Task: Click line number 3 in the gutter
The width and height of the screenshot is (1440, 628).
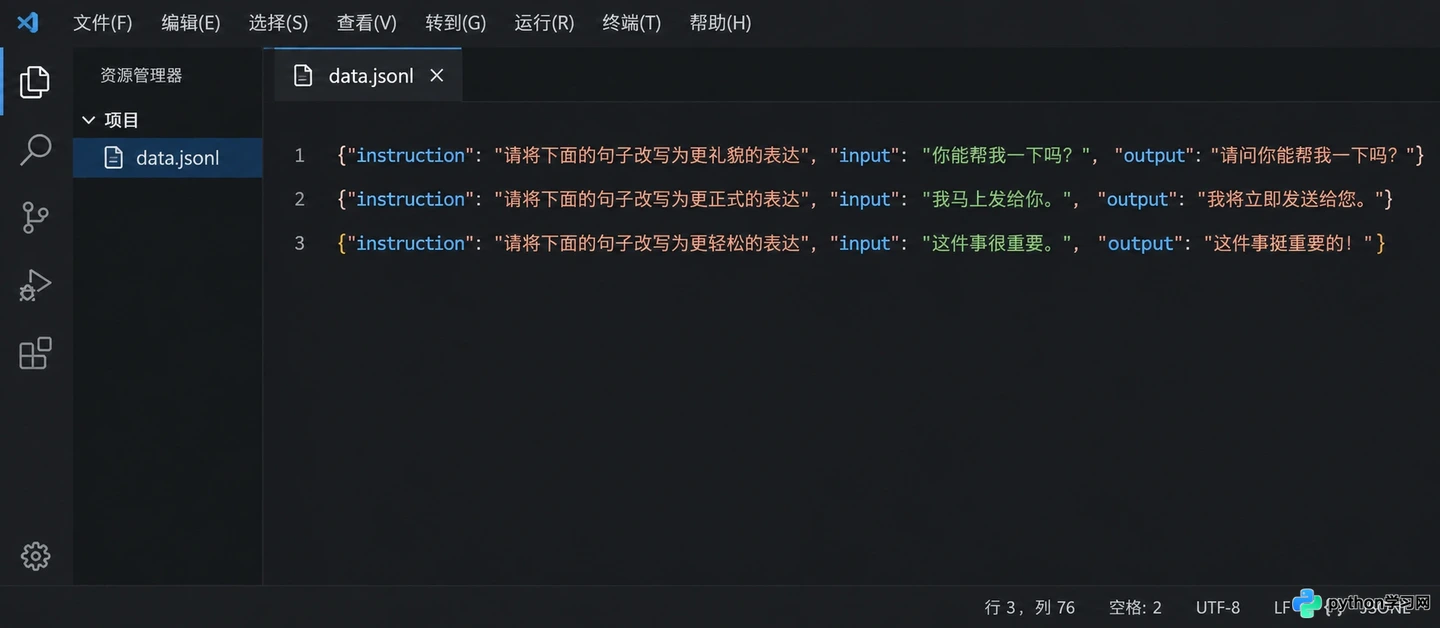Action: 299,243
